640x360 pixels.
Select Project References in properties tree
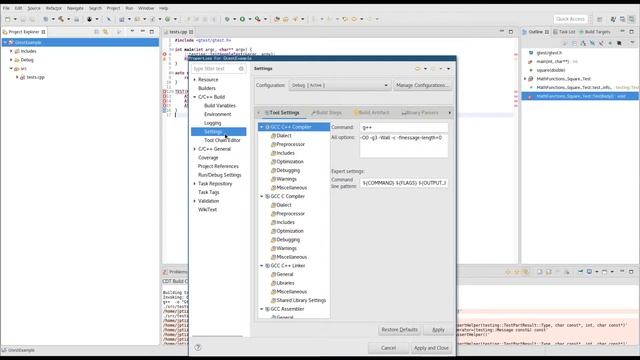[x=218, y=167]
